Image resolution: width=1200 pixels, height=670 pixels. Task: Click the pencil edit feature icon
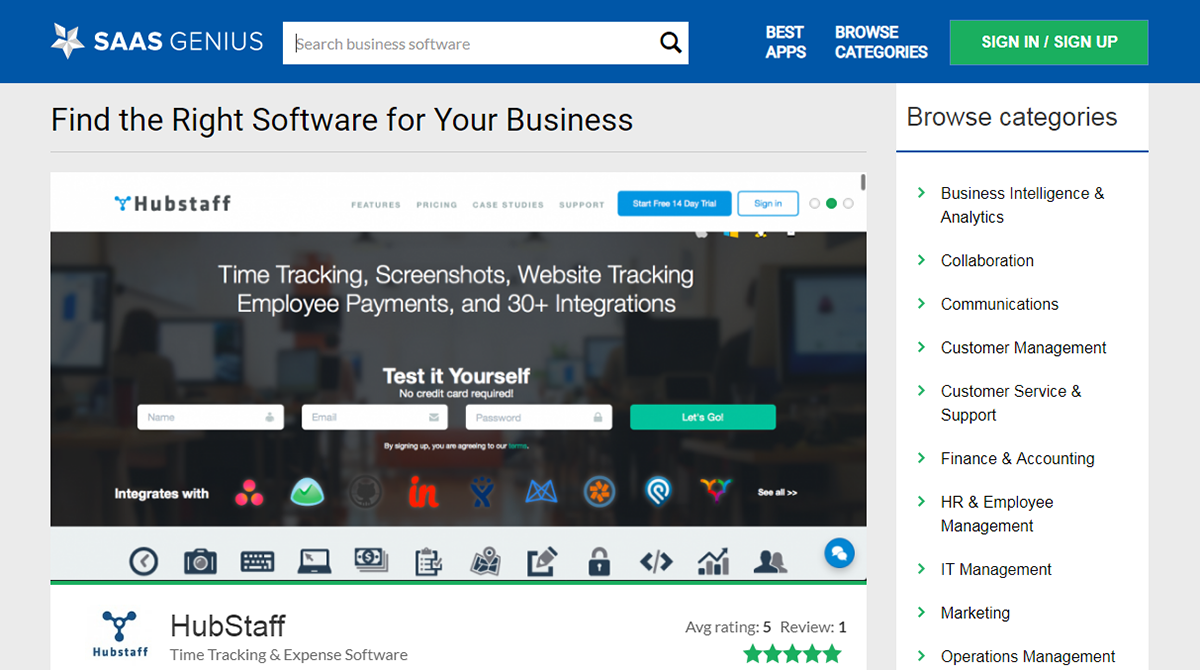pyautogui.click(x=542, y=561)
